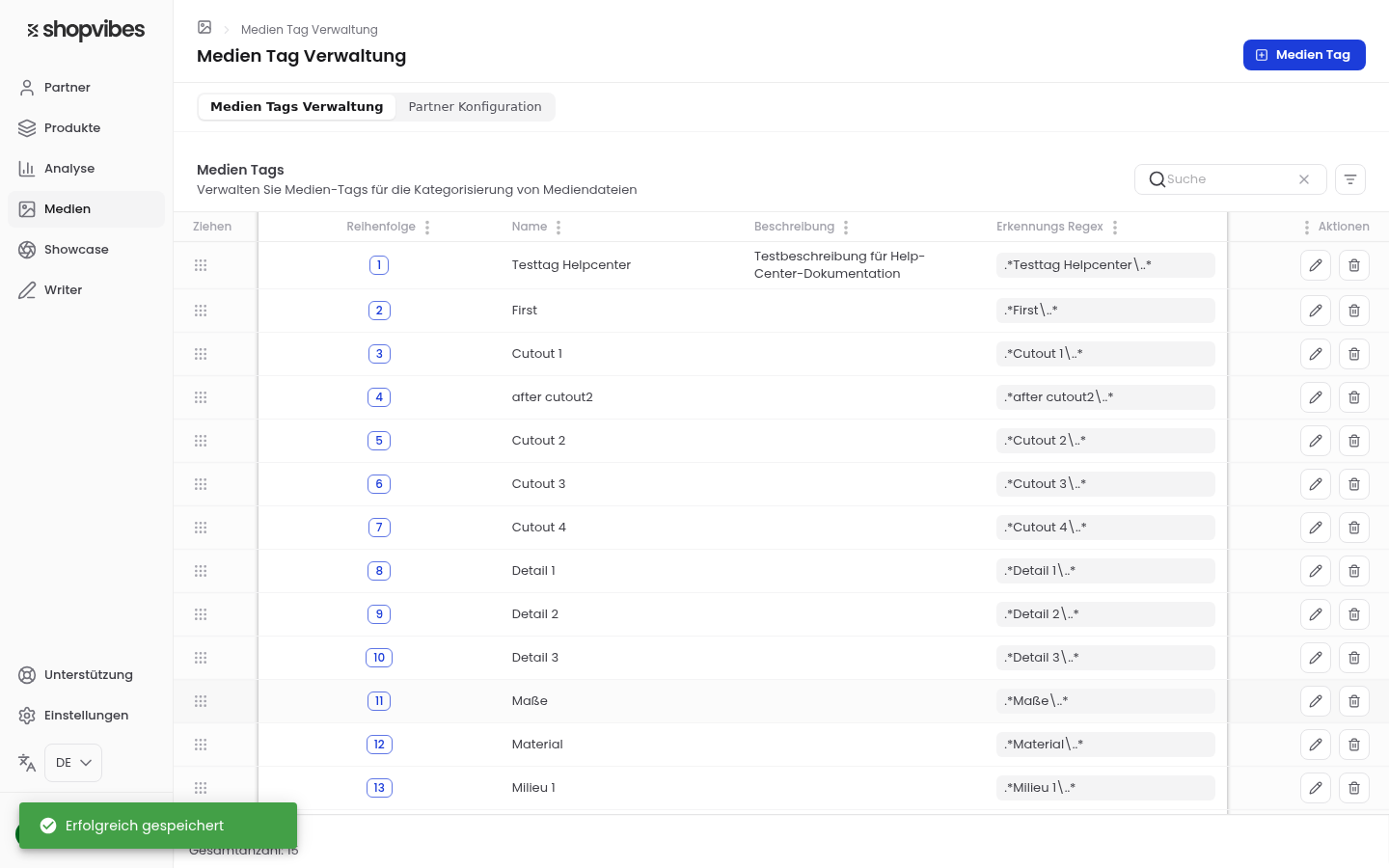1389x868 pixels.
Task: Delete the Milieu 1 tag
Action: [x=1354, y=788]
